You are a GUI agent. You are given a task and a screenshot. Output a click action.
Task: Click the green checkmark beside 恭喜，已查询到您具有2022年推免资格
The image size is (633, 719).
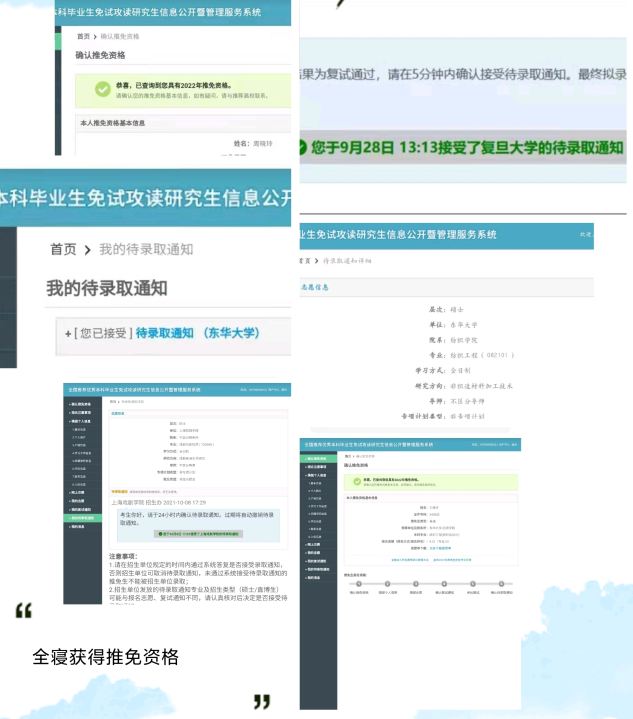(x=103, y=89)
